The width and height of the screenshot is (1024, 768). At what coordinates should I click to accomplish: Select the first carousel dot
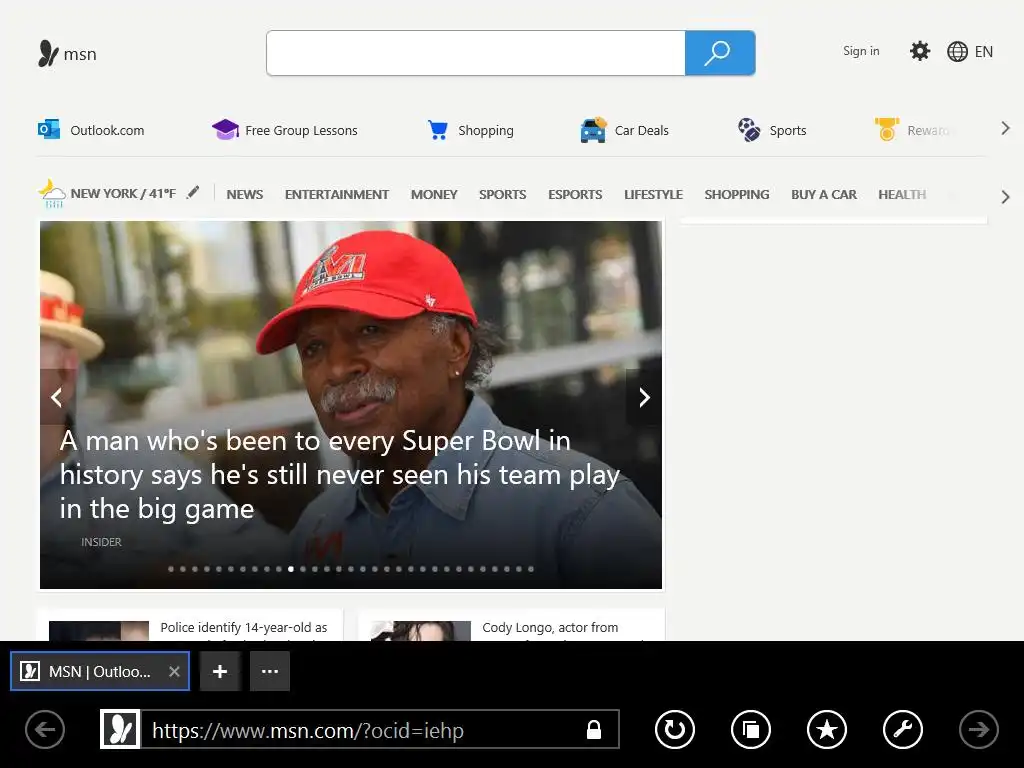(171, 569)
